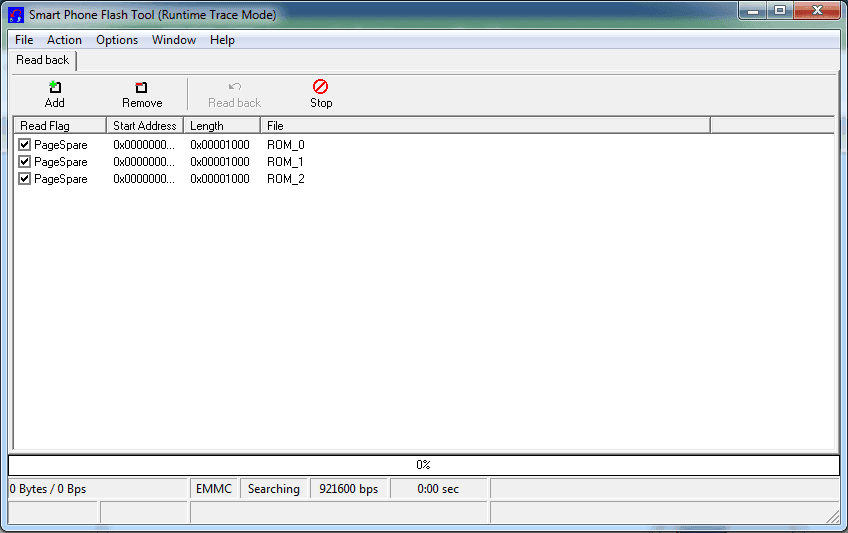
Task: Maximize the Flash Tool window
Action: tap(779, 11)
